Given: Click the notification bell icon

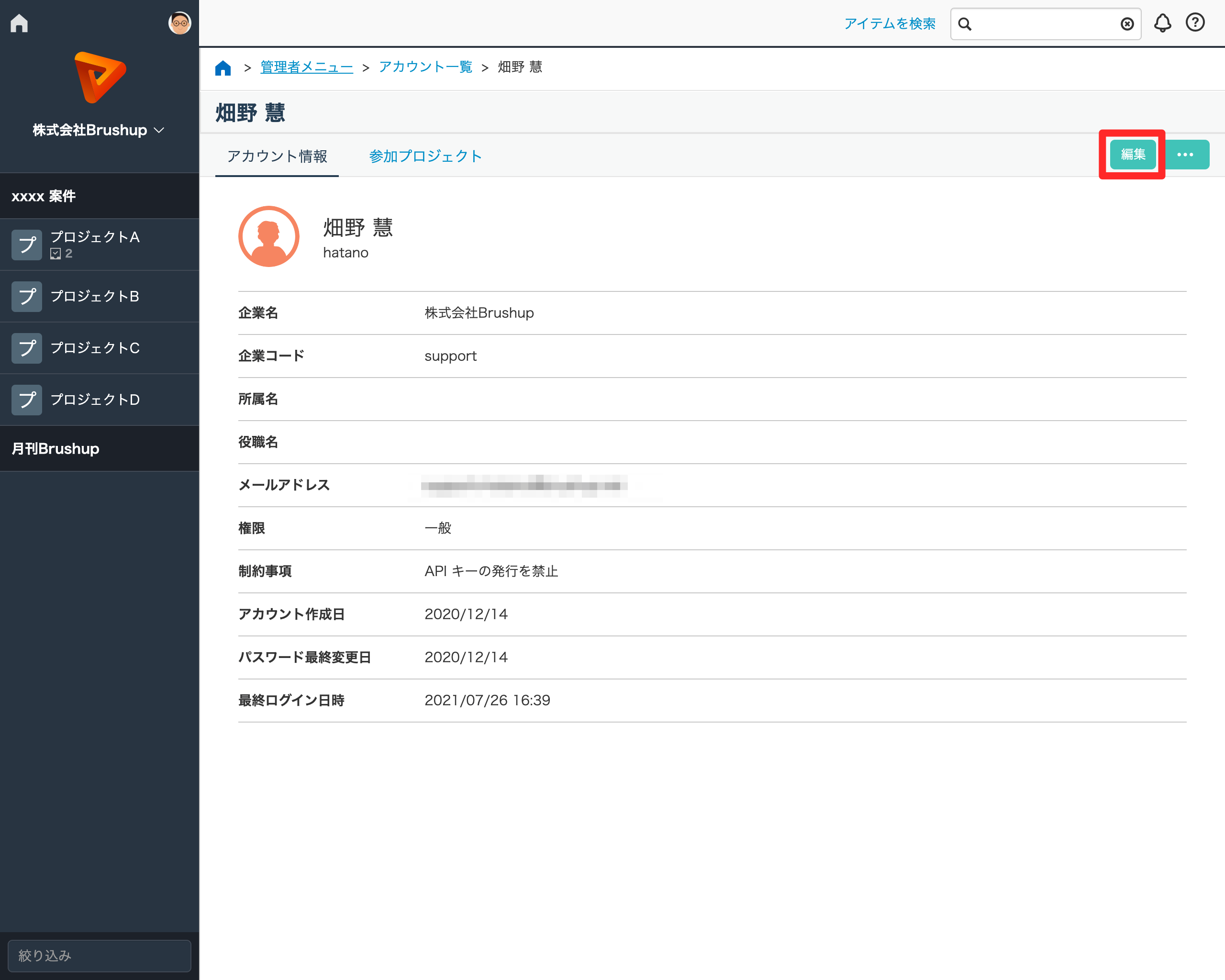Looking at the screenshot, I should [1162, 23].
